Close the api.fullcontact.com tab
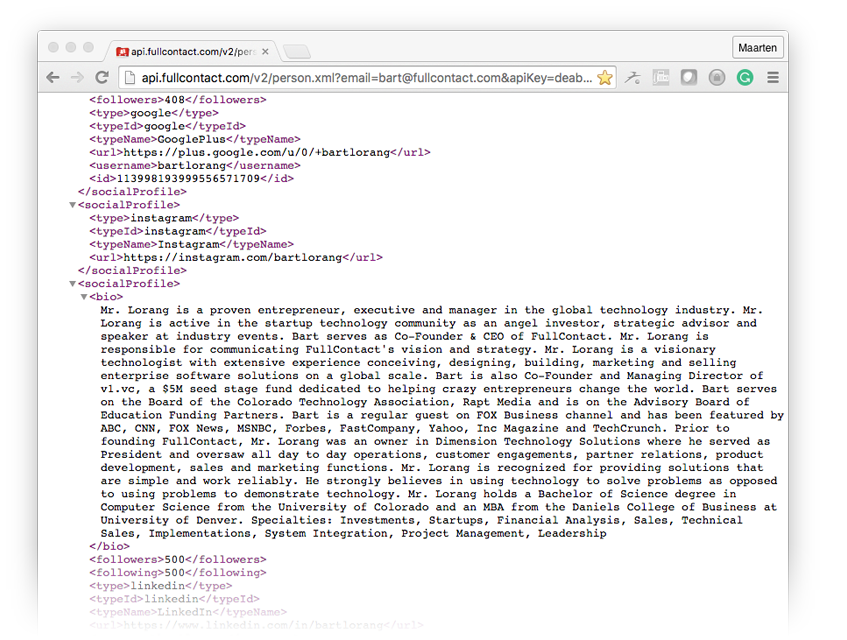This screenshot has height=640, width=847. (265, 52)
